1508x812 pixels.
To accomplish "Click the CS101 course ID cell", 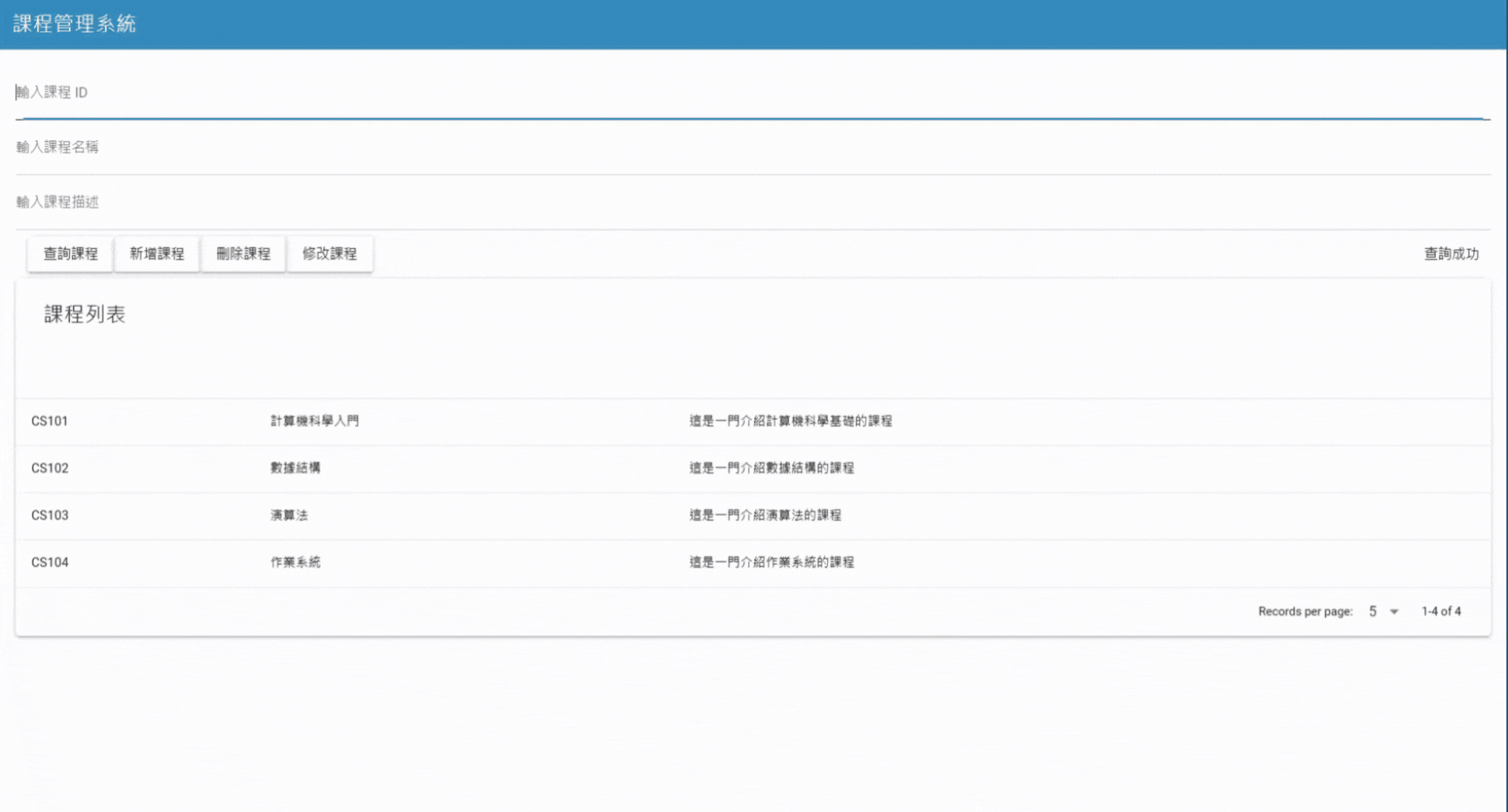I will point(49,421).
